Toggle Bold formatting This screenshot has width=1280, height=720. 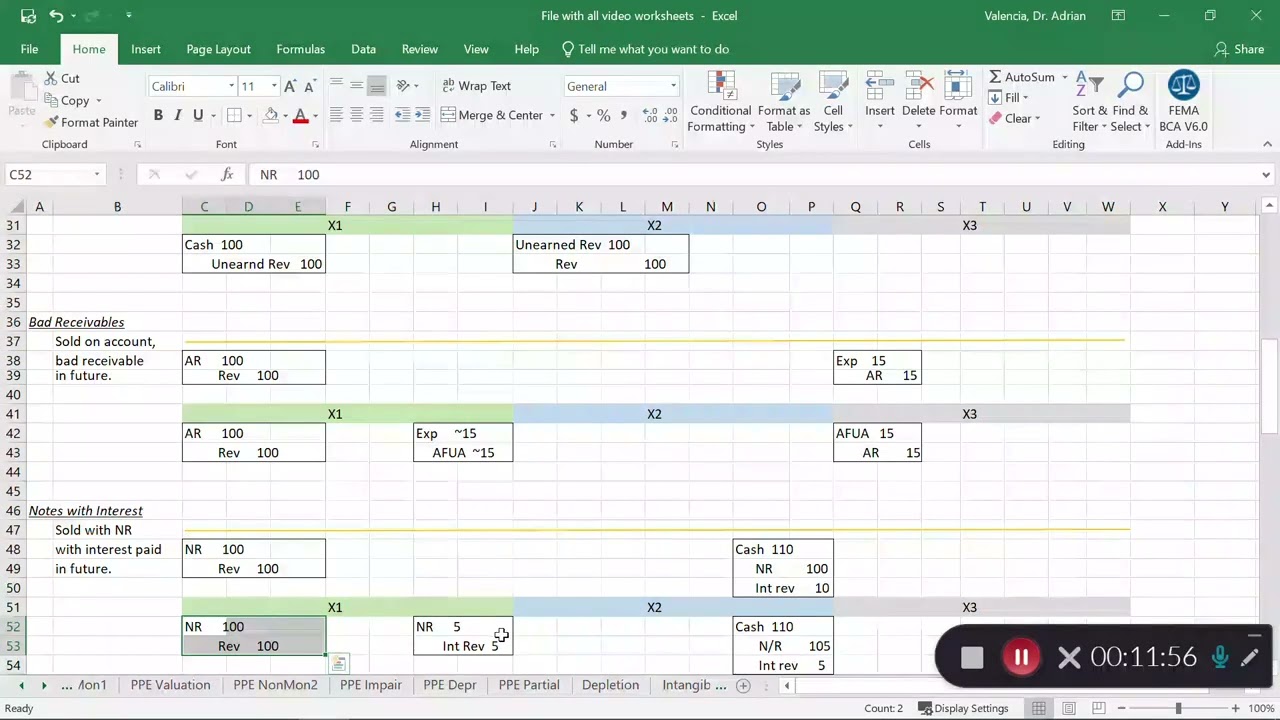tap(158, 115)
